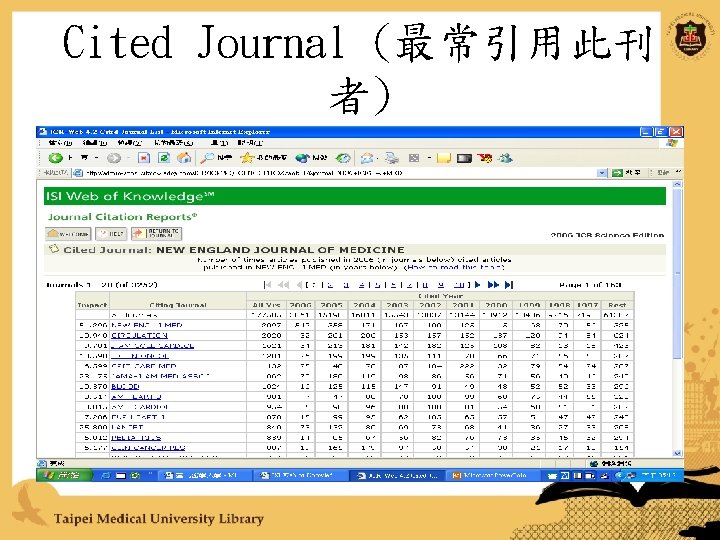Click the Forward arrow in the browser toolbar
This screenshot has width=720, height=540.
coord(114,158)
